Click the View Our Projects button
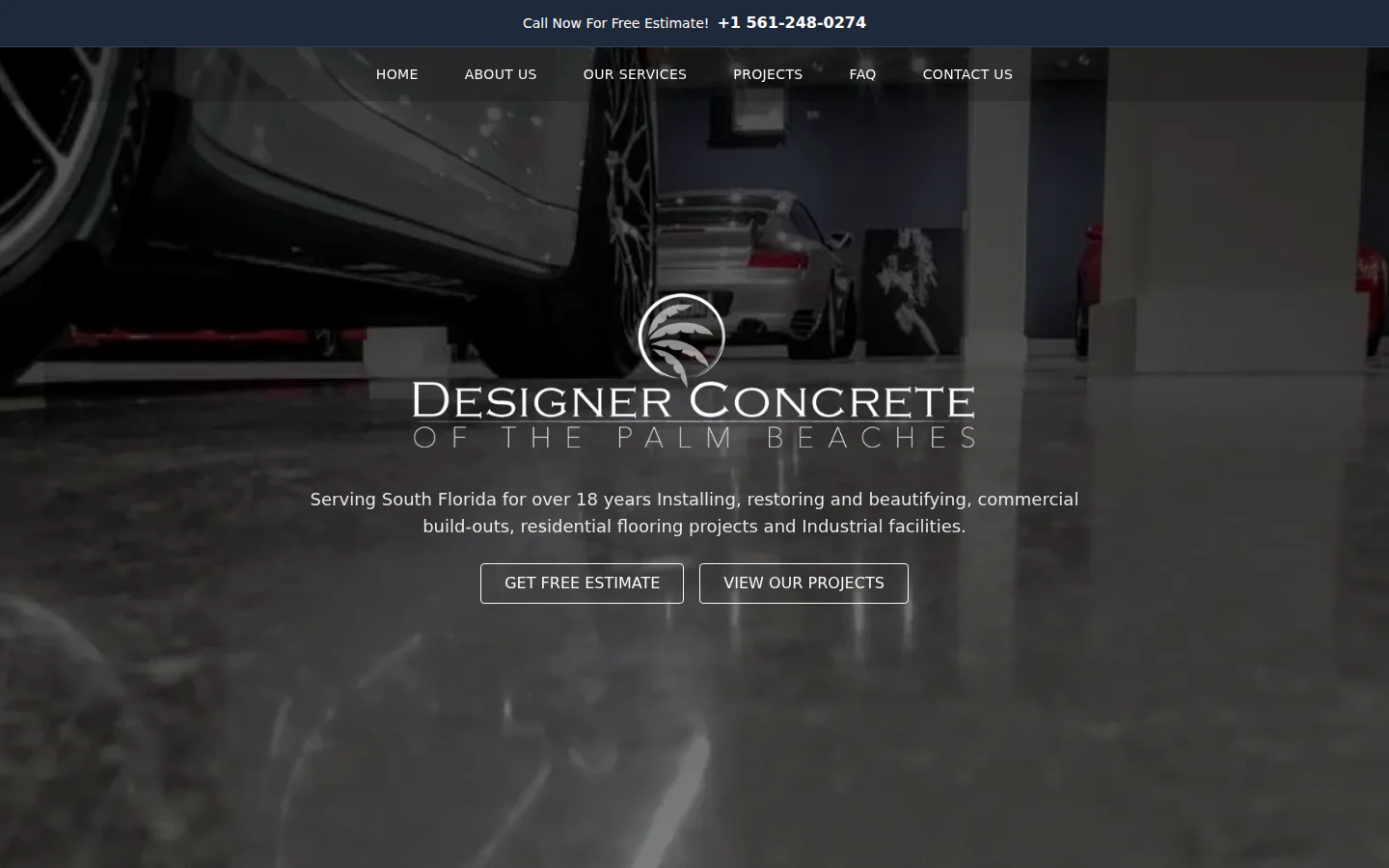This screenshot has height=868, width=1389. coord(803,583)
